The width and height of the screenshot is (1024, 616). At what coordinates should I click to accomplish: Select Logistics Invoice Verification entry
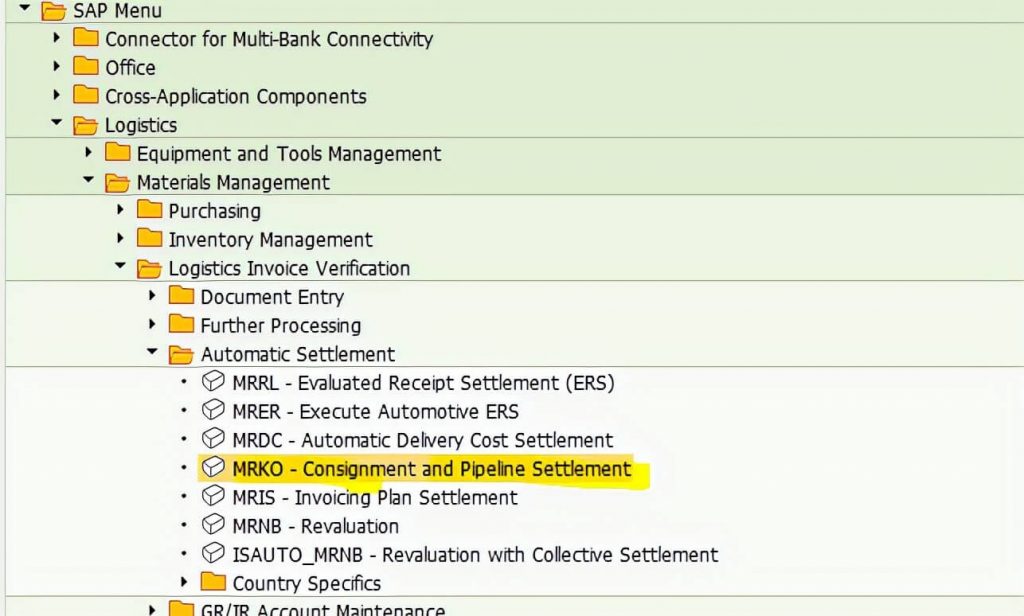click(289, 268)
